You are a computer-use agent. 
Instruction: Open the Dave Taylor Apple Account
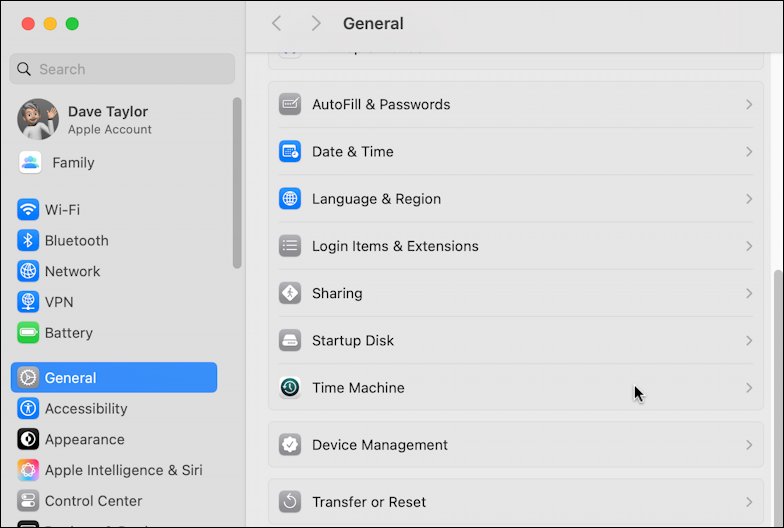point(114,119)
